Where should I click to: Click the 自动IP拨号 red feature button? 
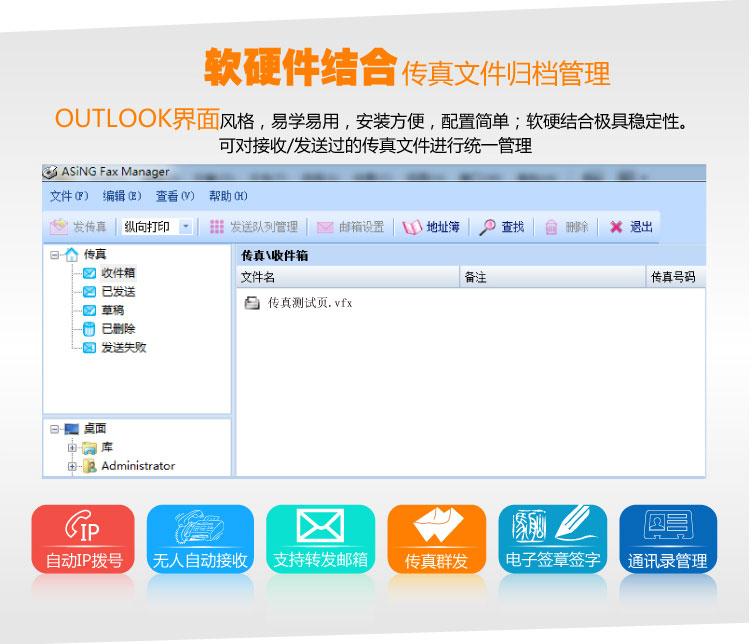coord(83,539)
